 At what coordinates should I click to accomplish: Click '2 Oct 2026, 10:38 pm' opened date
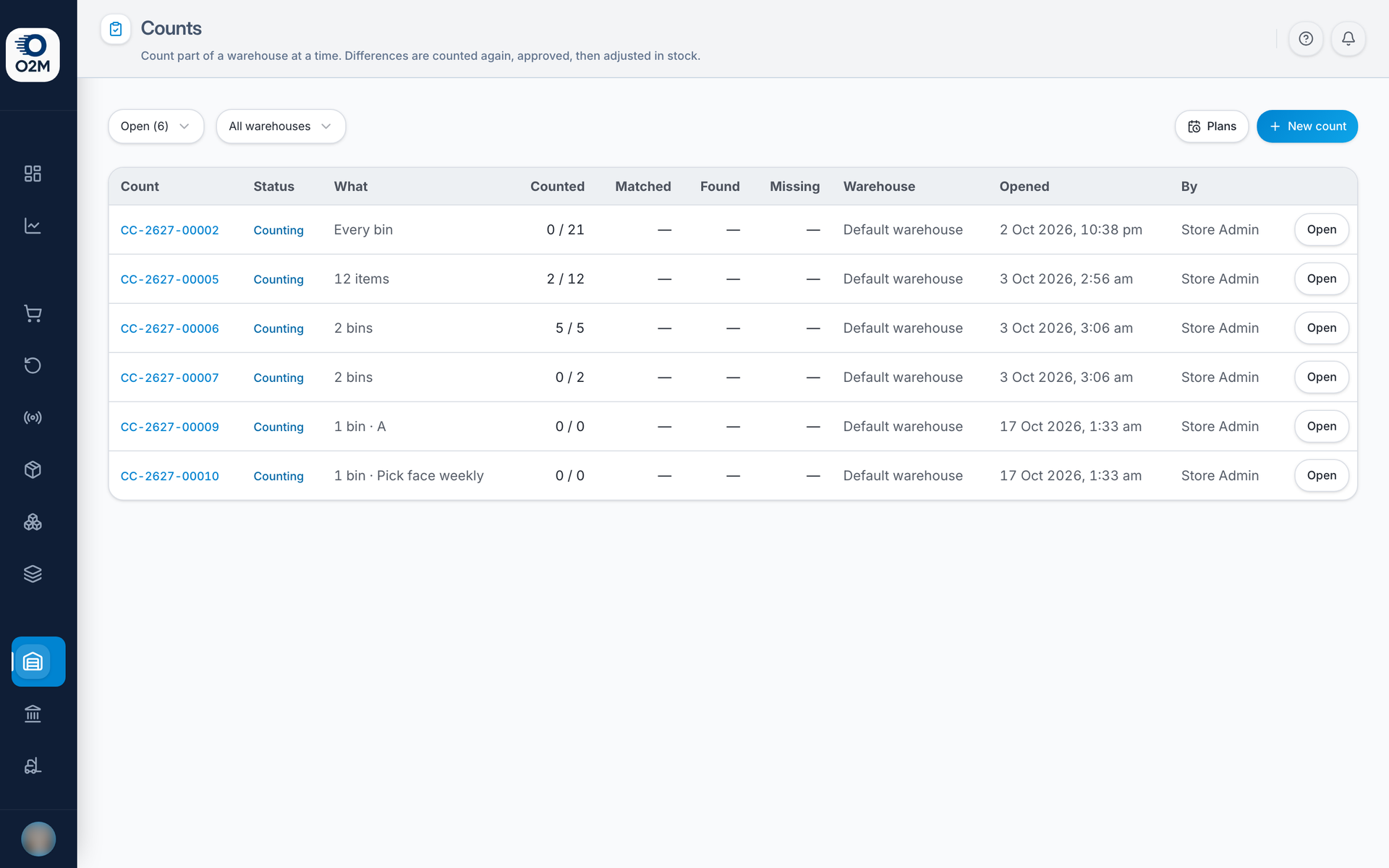[x=1071, y=230]
